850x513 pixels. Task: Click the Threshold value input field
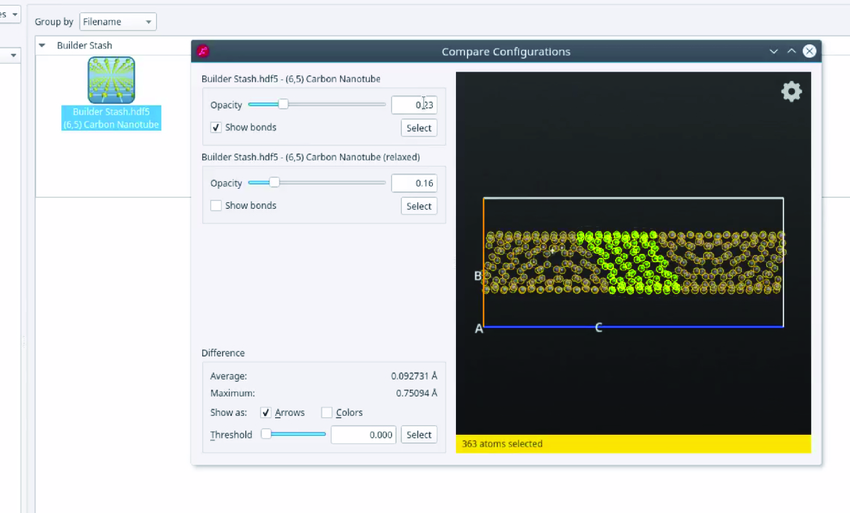(x=363, y=435)
